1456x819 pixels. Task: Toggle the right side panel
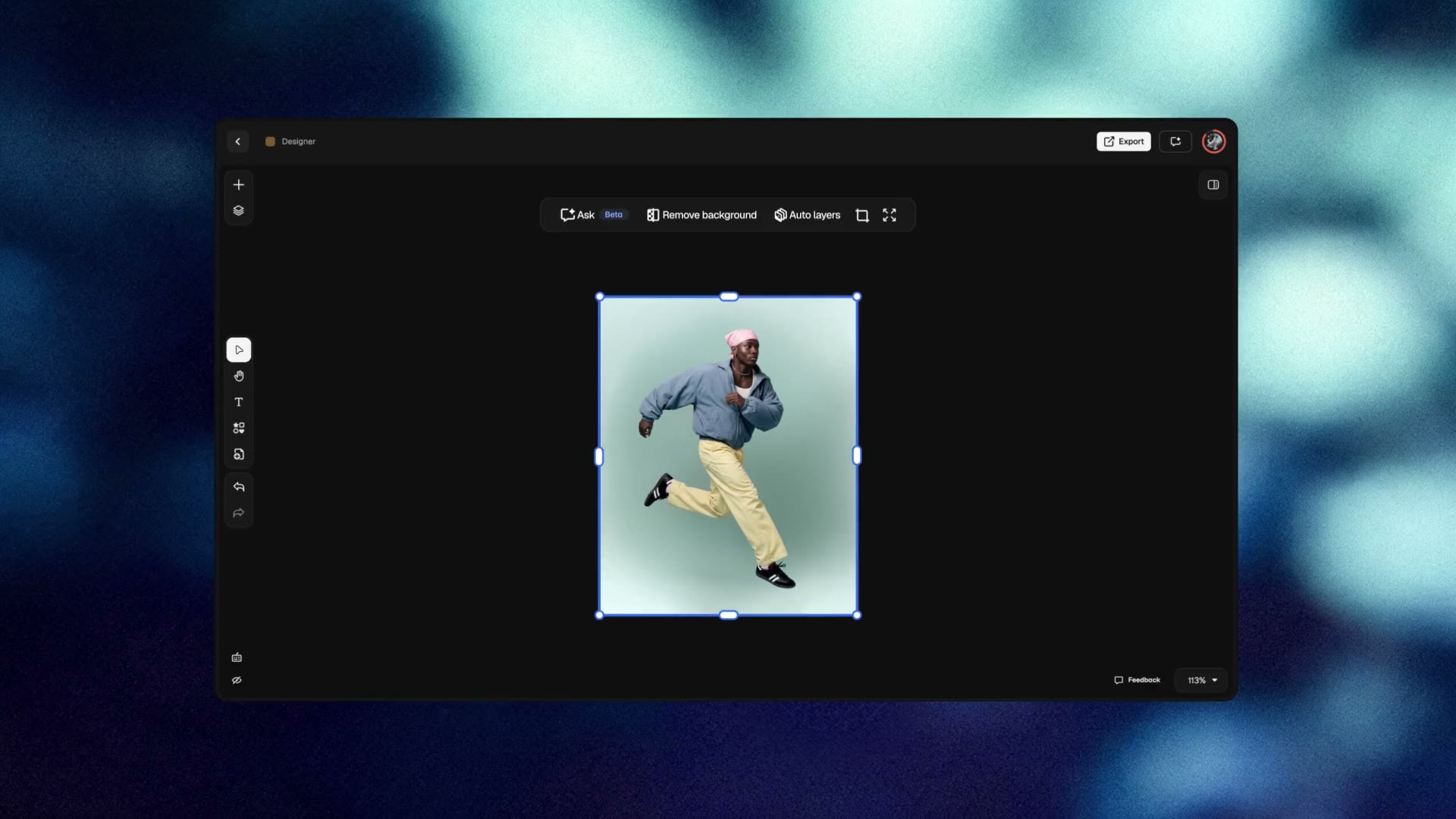point(1213,185)
